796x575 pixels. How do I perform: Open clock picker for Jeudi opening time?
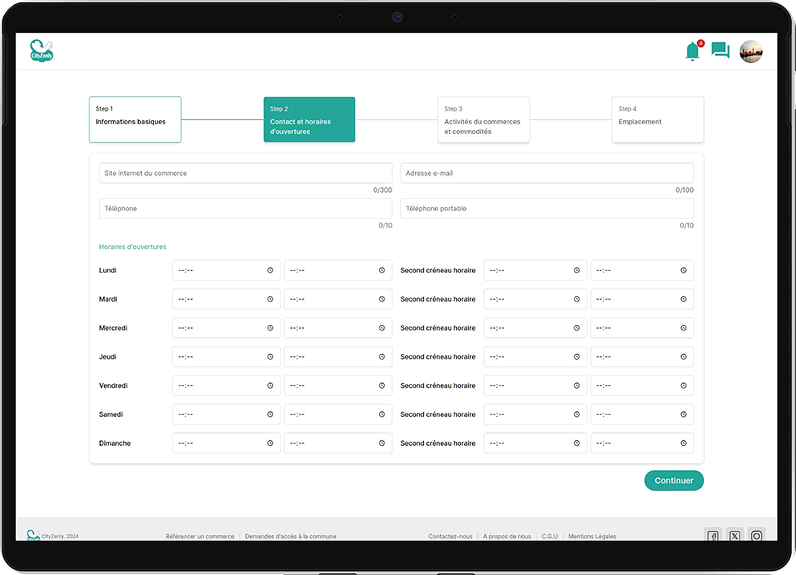(270, 357)
